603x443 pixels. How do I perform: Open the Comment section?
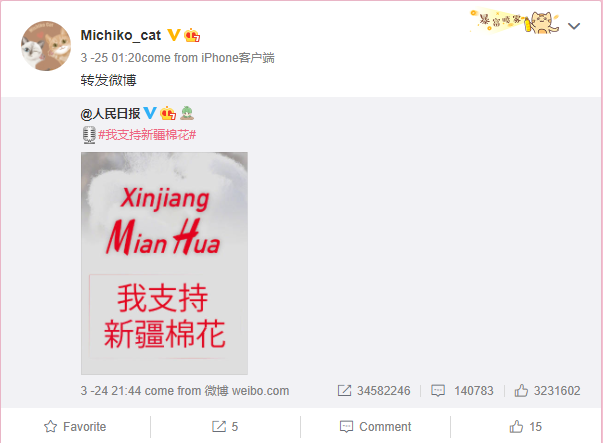375,426
